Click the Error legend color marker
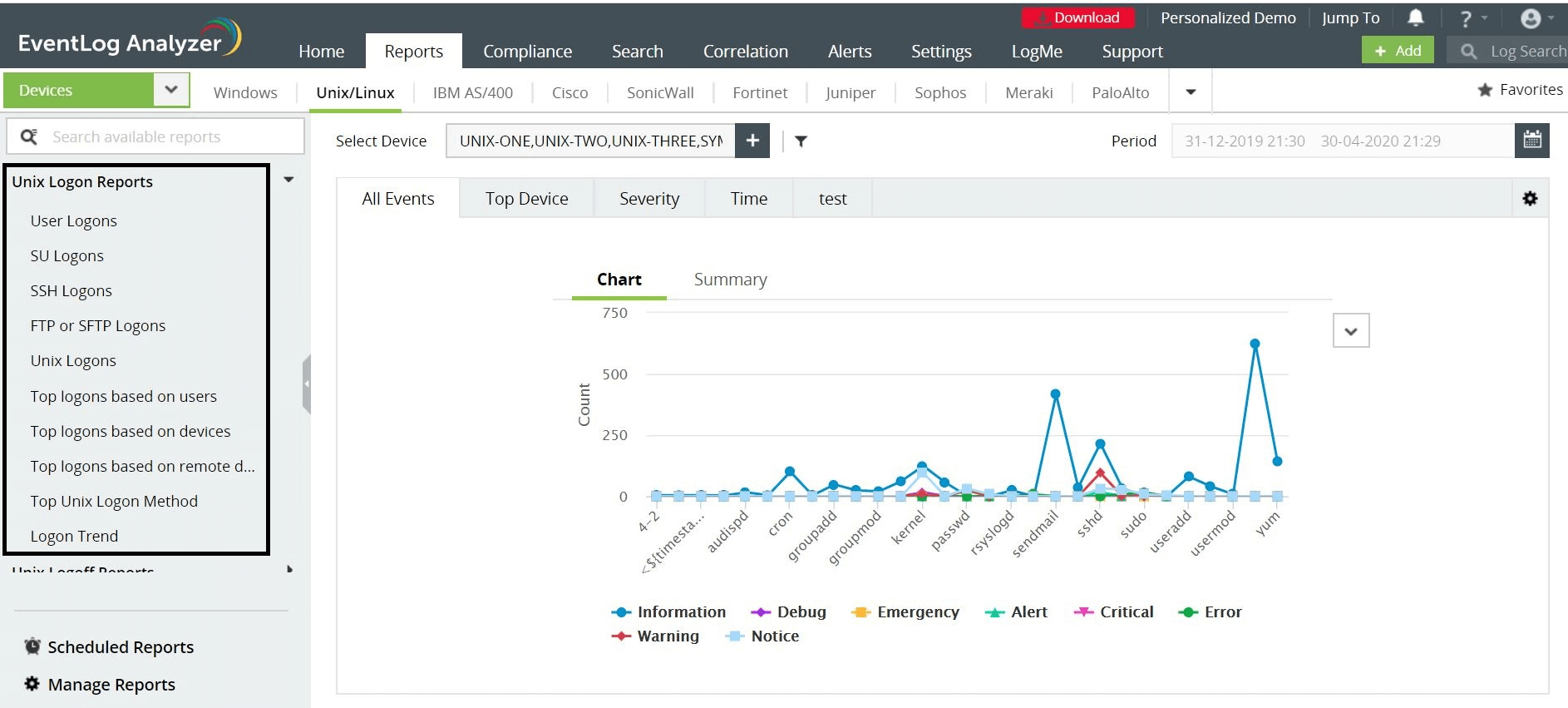 coord(1188,612)
